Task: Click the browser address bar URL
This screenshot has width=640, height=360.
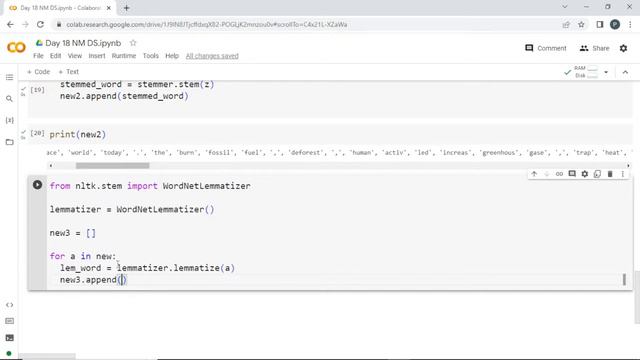Action: (x=207, y=24)
